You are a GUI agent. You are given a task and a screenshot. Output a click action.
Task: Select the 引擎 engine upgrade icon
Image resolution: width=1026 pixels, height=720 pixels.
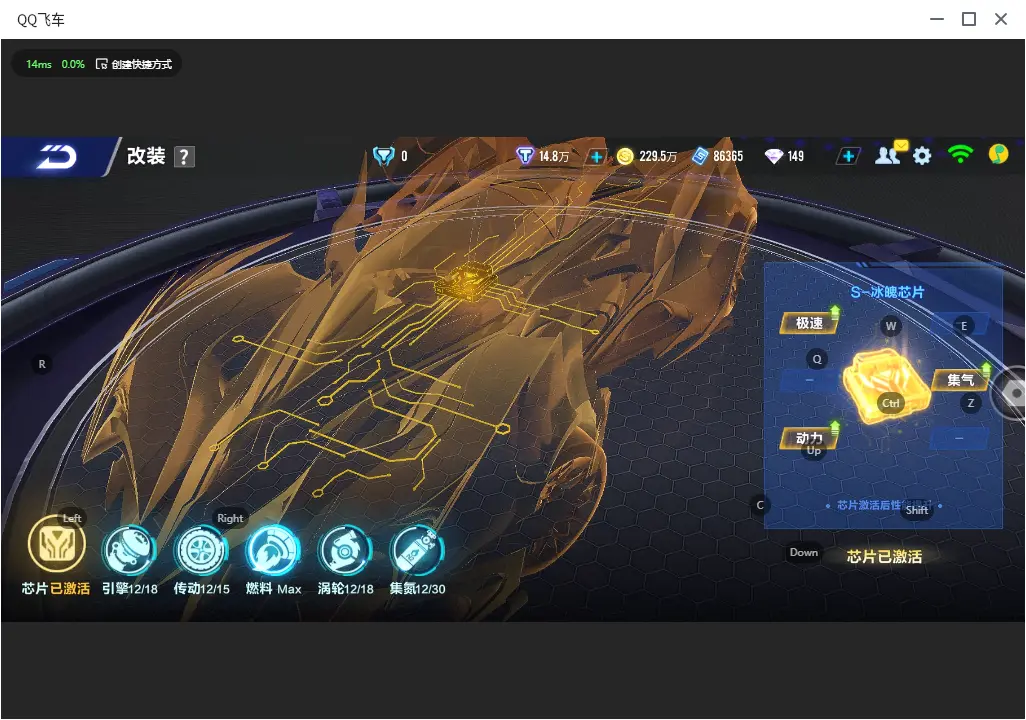click(129, 550)
